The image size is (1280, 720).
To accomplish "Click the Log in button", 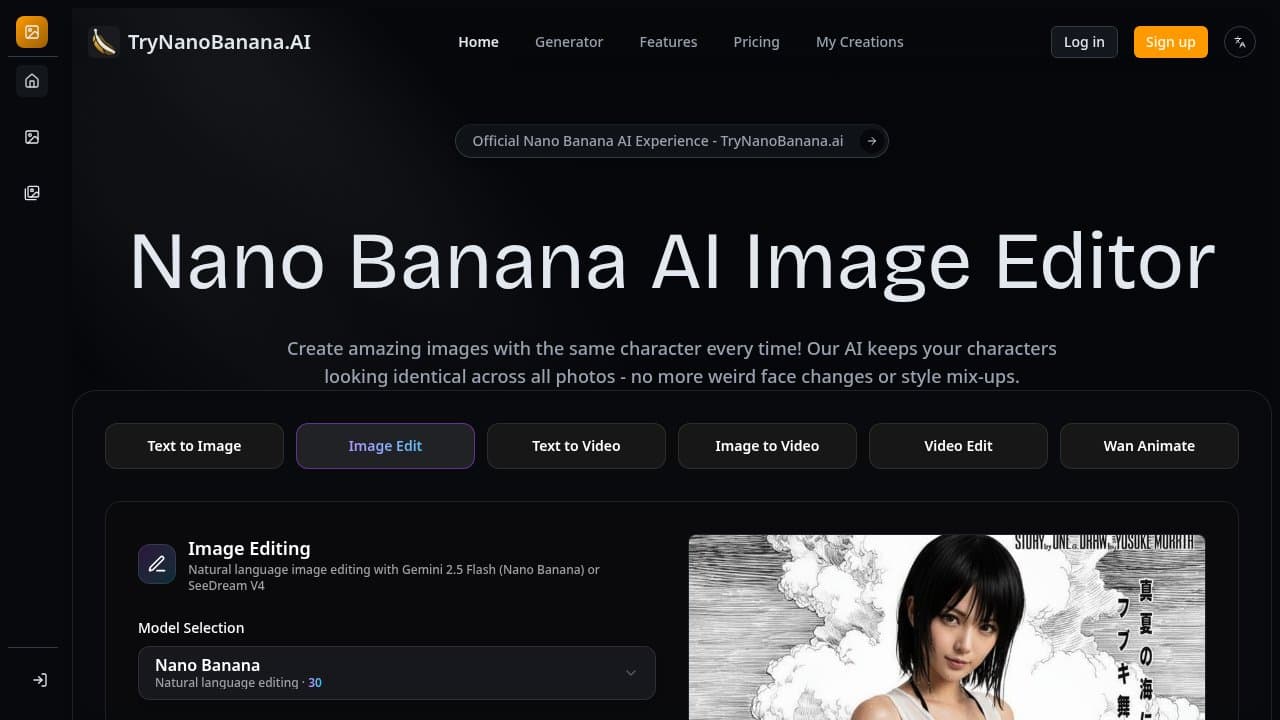I will [1084, 42].
